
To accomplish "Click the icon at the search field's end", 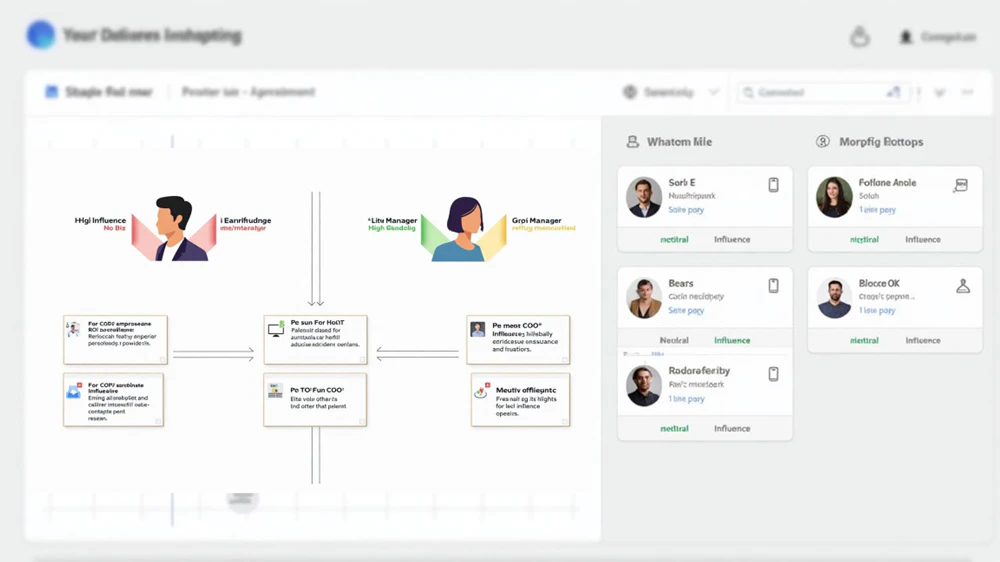I will (x=893, y=92).
